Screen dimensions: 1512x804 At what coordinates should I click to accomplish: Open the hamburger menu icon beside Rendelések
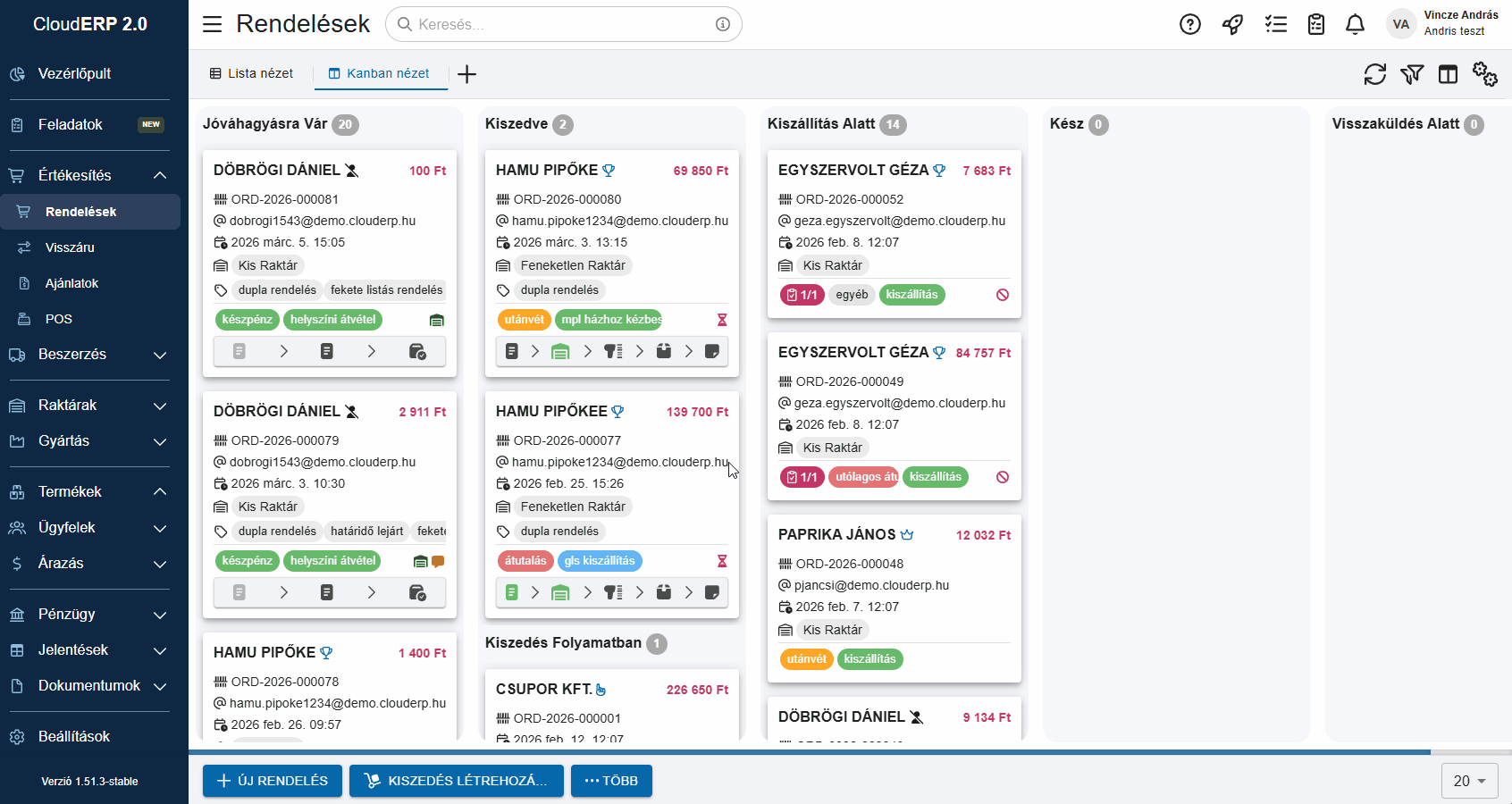212,24
